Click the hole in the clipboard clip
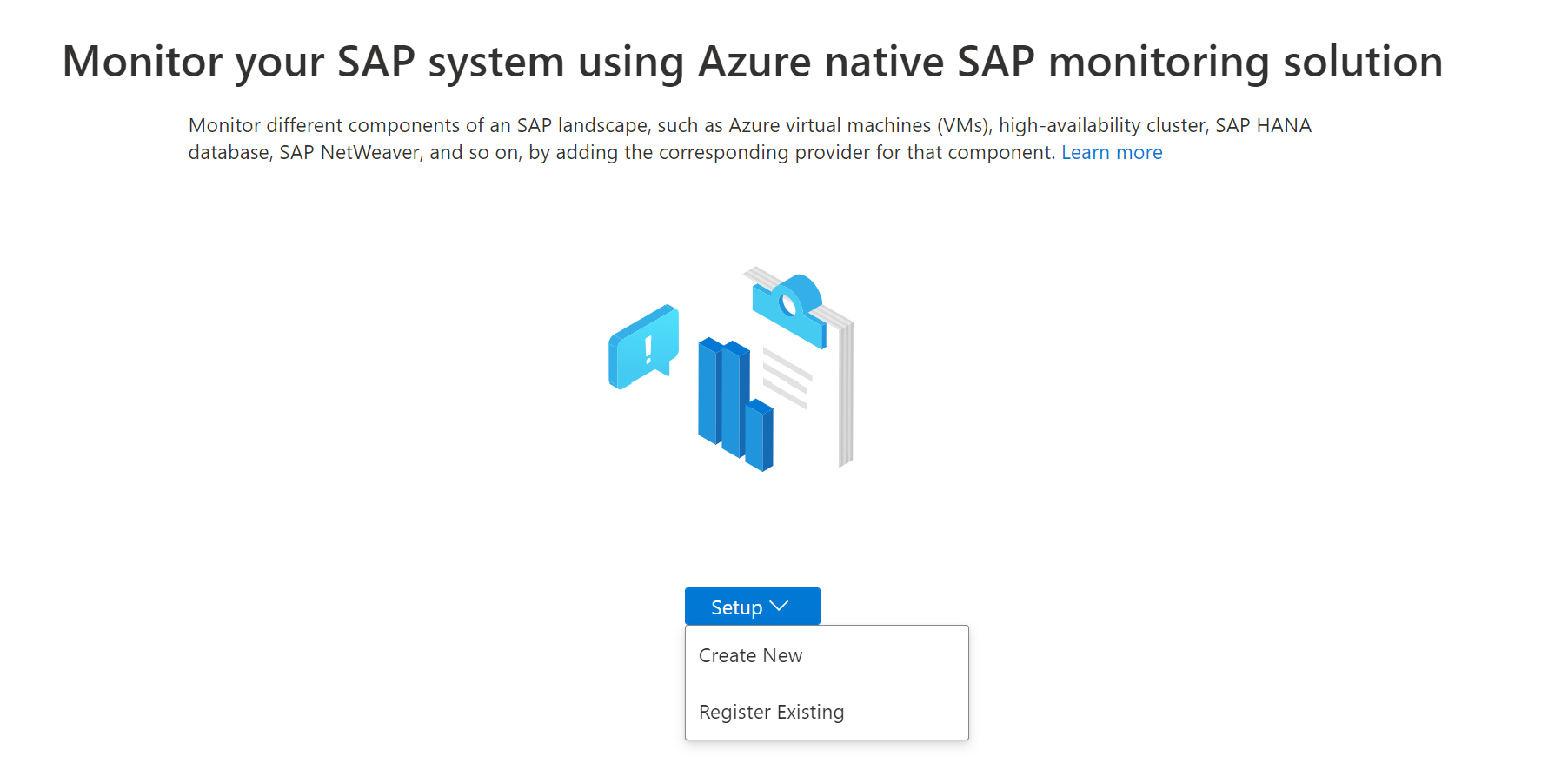This screenshot has width=1568, height=763. coord(789,304)
